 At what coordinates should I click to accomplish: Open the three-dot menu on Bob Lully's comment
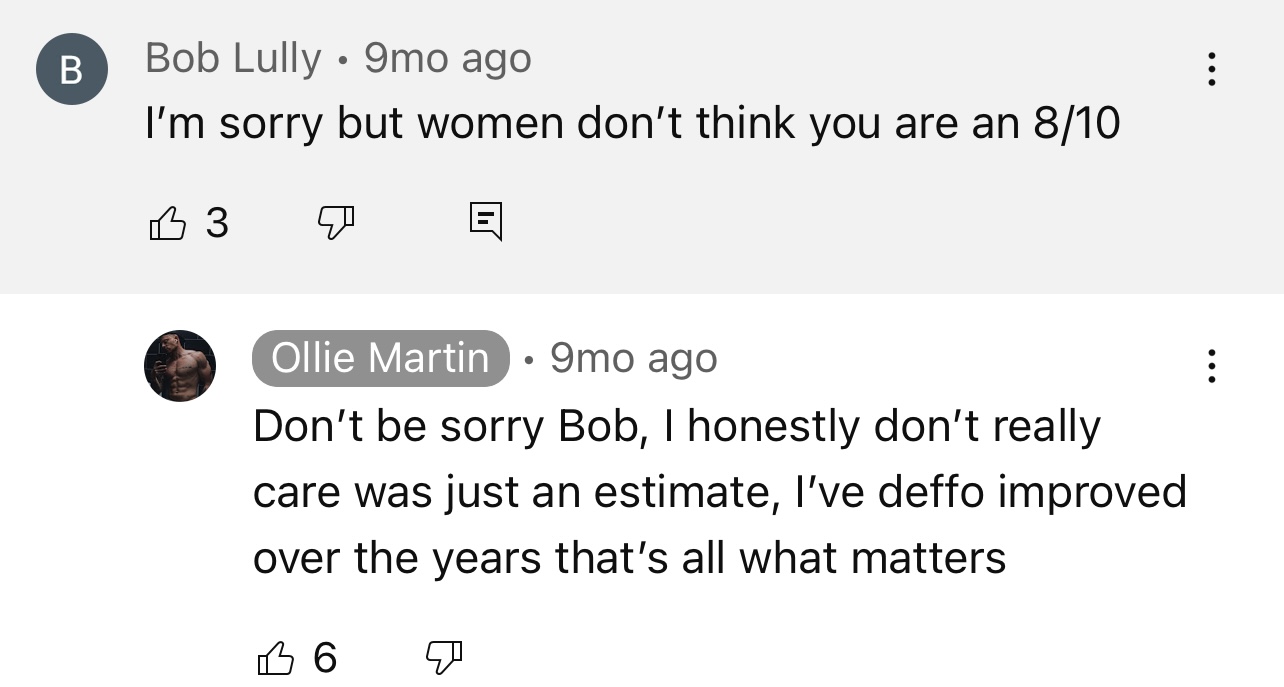(1211, 69)
